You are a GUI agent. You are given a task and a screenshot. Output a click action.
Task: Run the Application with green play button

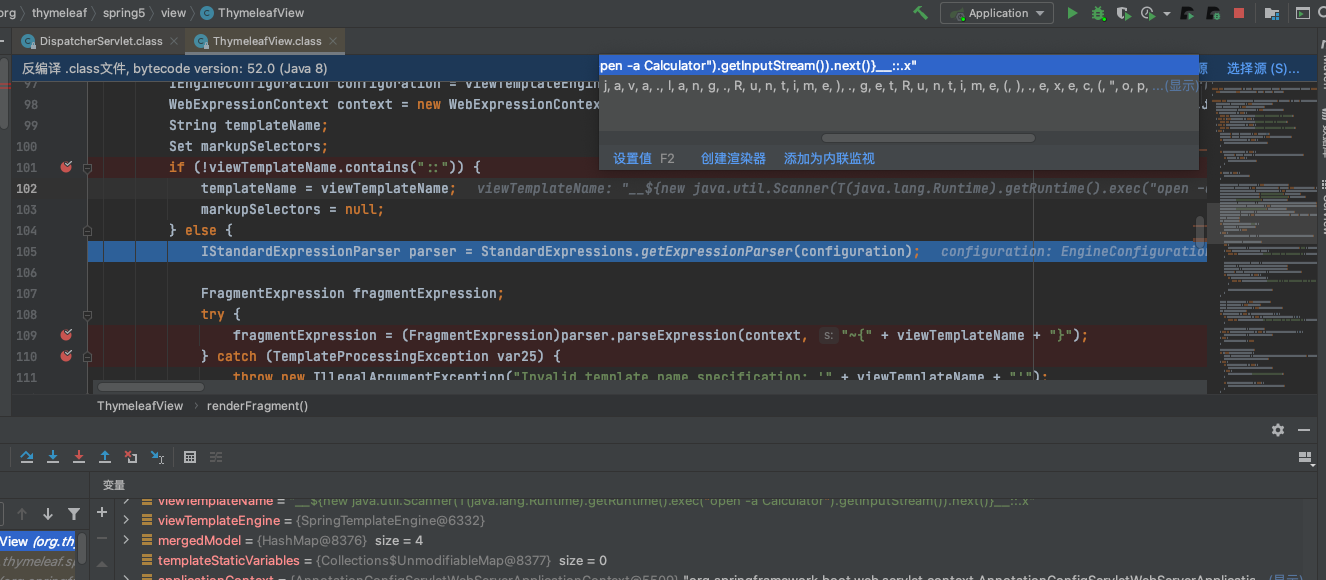click(x=1073, y=13)
